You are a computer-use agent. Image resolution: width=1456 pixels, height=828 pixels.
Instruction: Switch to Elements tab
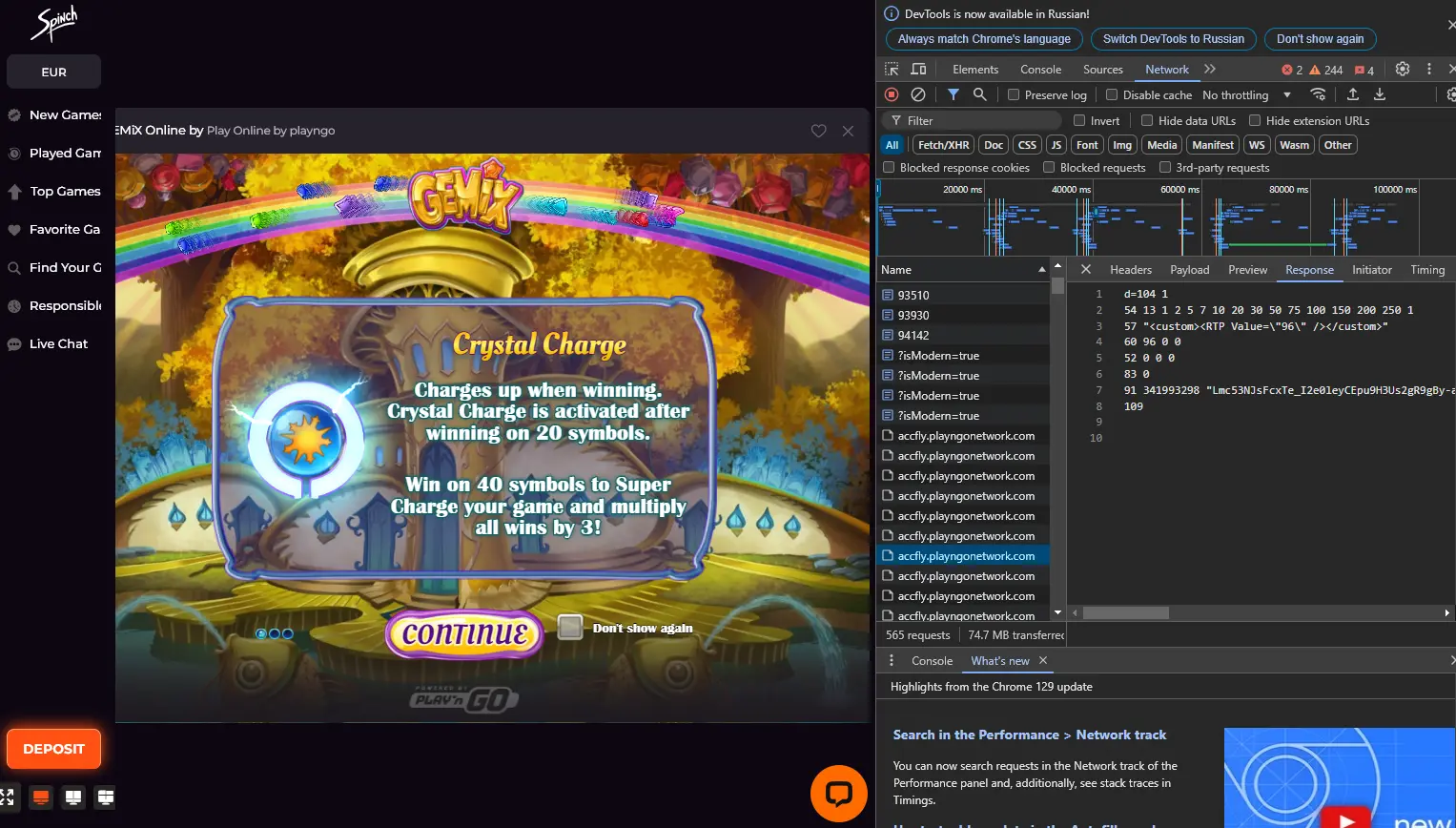(x=975, y=69)
